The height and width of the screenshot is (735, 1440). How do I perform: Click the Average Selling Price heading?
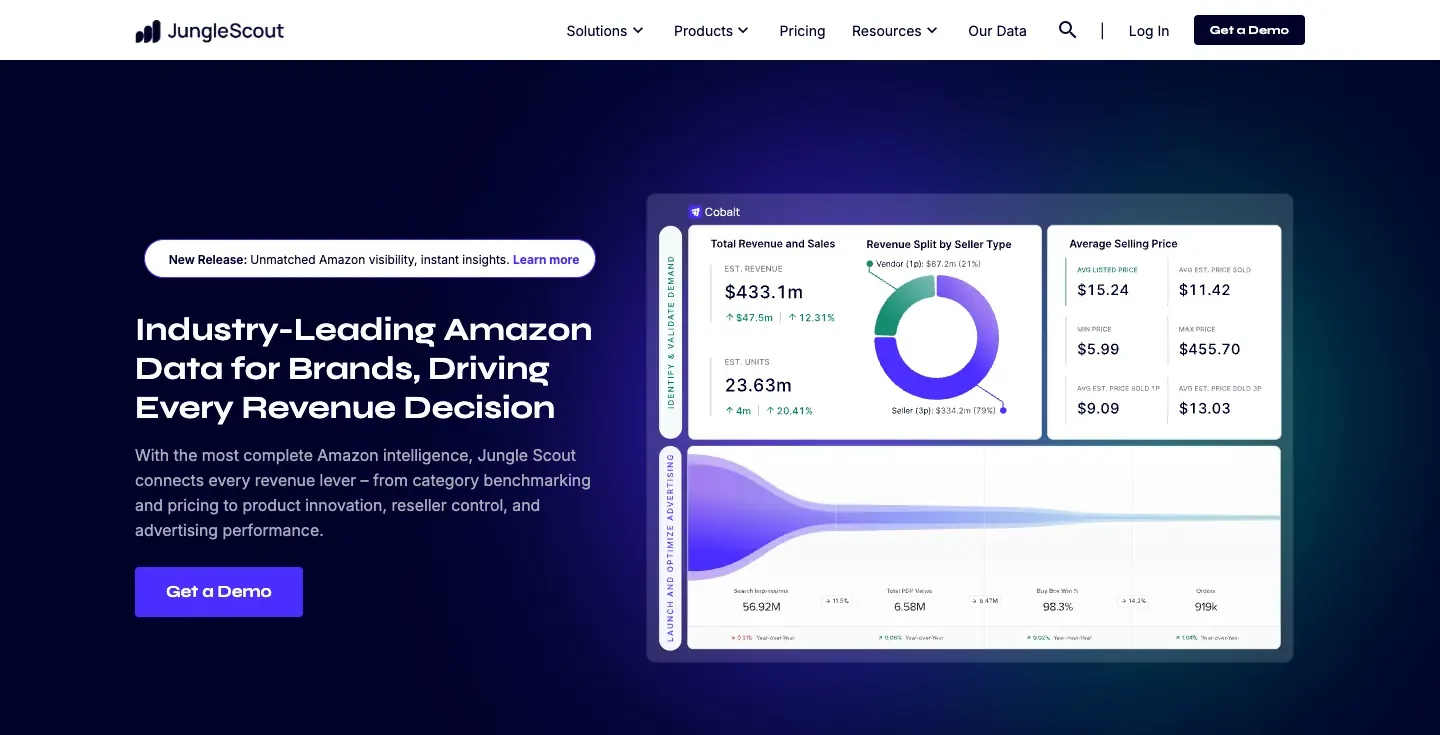tap(1123, 244)
